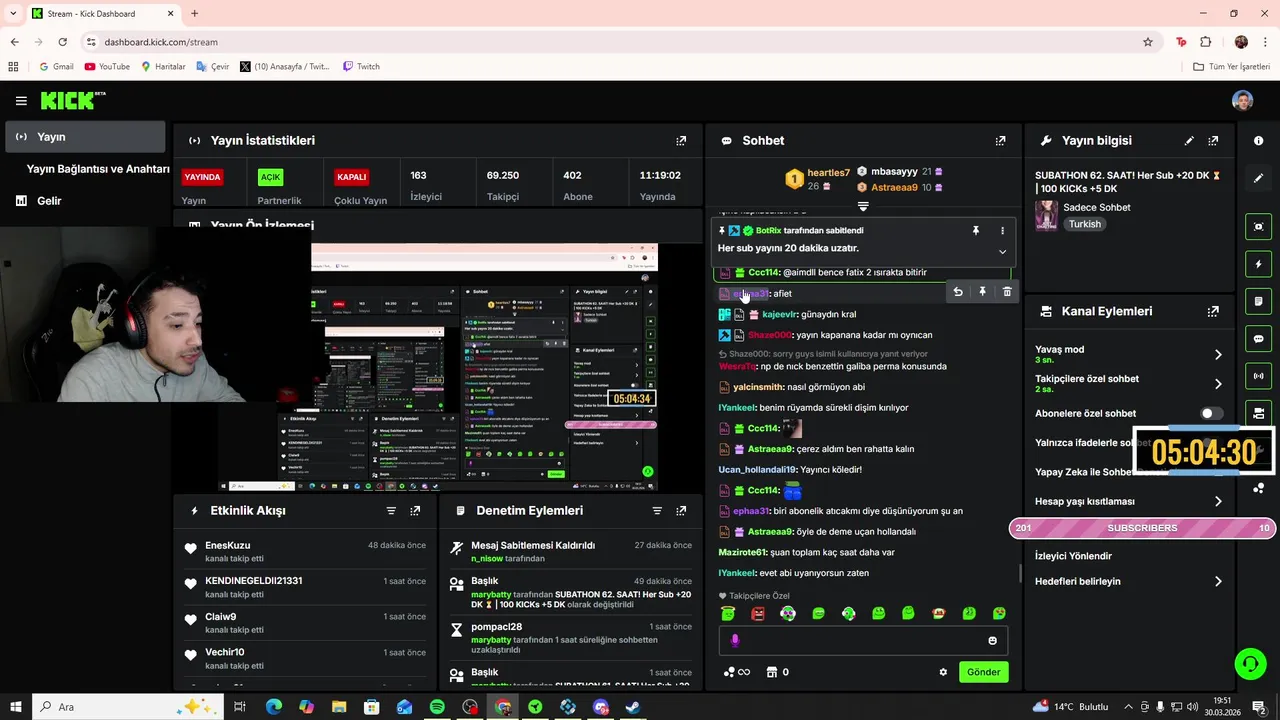Toggle moderation log widget in right sidebar
This screenshot has width=1280, height=720.
[x=1258, y=301]
